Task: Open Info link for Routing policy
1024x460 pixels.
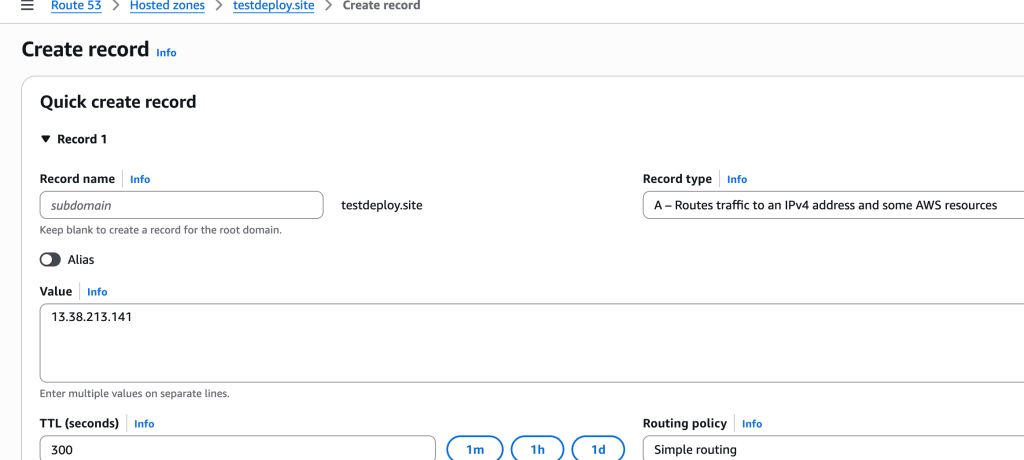Action: click(752, 423)
